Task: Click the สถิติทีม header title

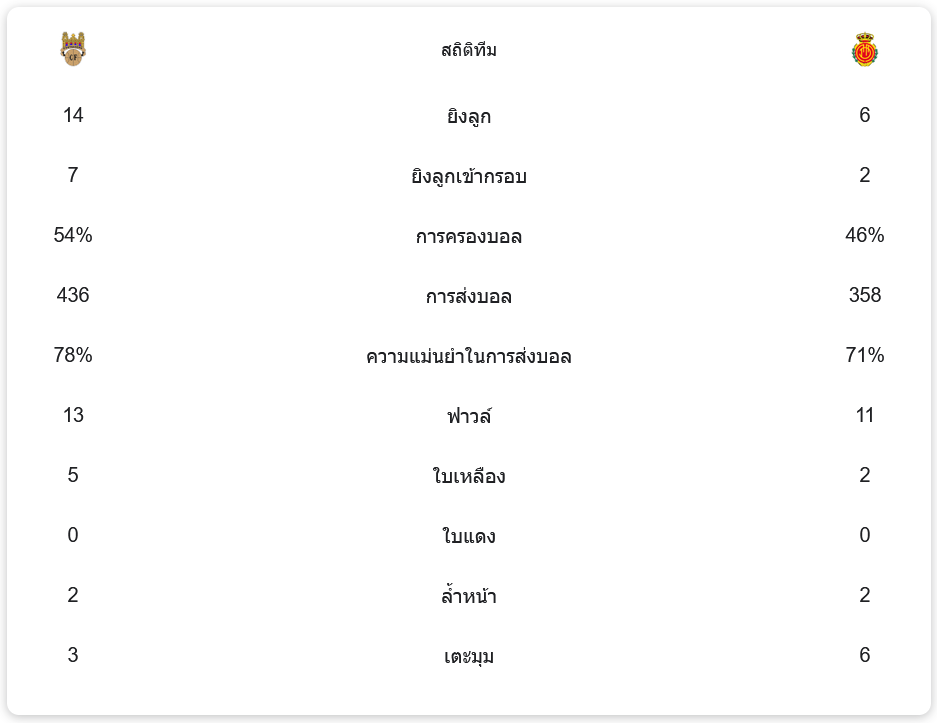Action: point(468,50)
